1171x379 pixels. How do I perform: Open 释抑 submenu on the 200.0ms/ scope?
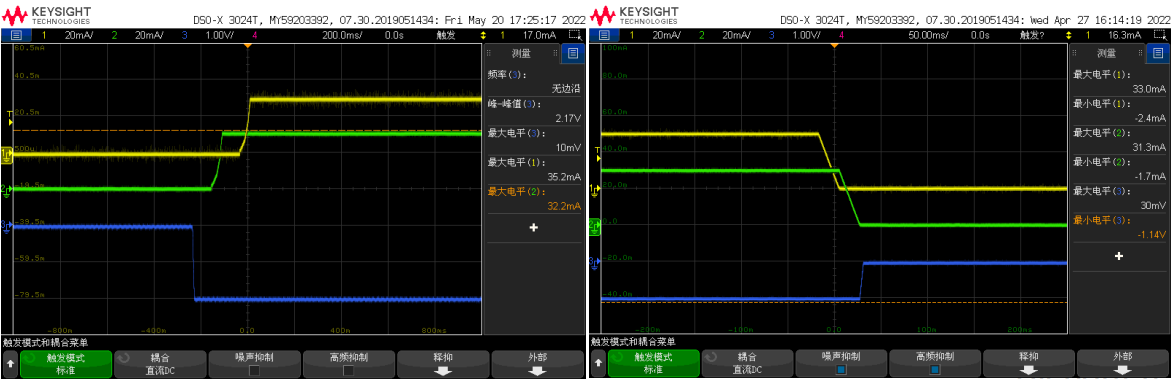pos(443,363)
